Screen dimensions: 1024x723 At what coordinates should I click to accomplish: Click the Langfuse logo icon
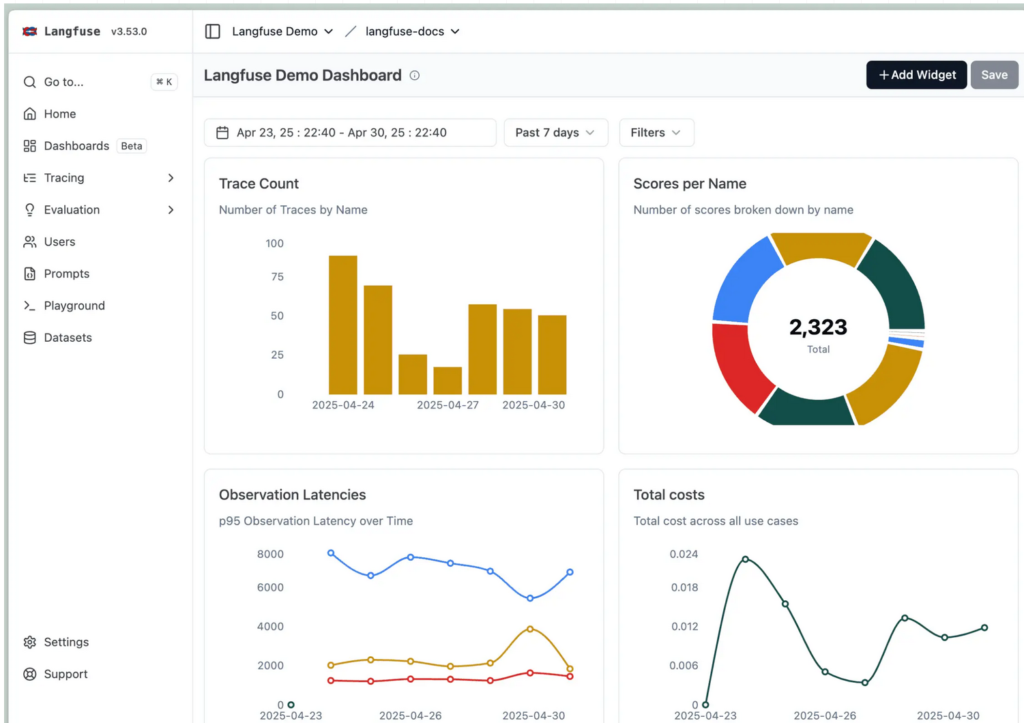click(30, 31)
